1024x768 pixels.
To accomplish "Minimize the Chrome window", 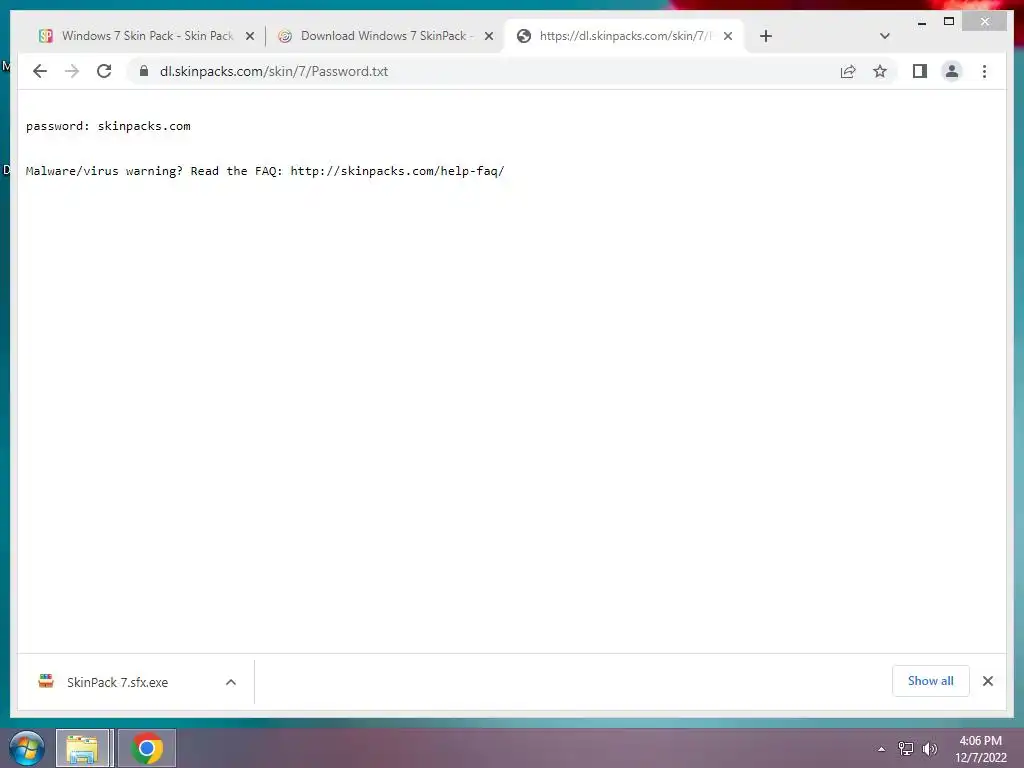I will [x=922, y=22].
